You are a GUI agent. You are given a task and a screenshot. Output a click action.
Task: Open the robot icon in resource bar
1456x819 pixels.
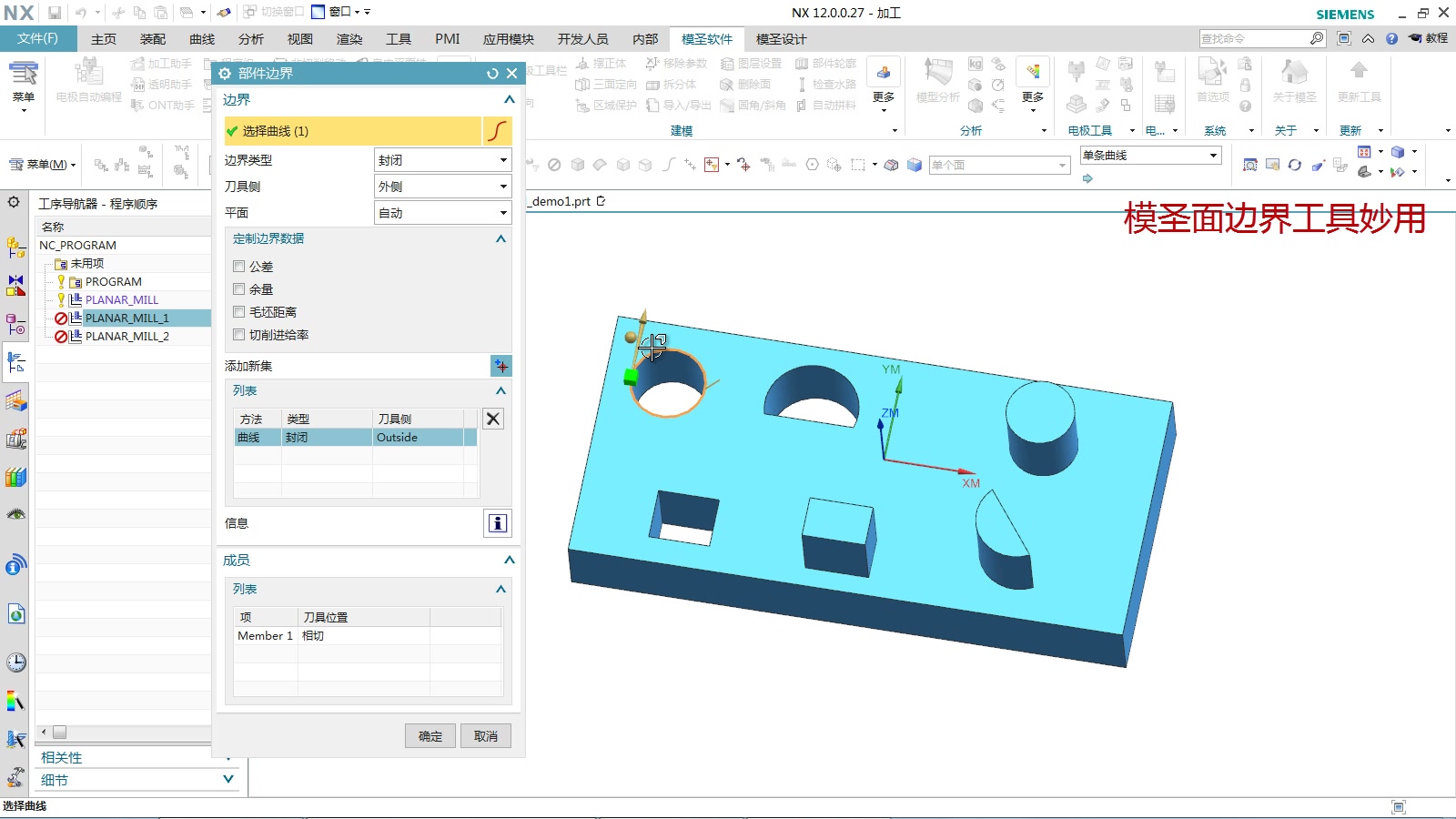click(15, 777)
